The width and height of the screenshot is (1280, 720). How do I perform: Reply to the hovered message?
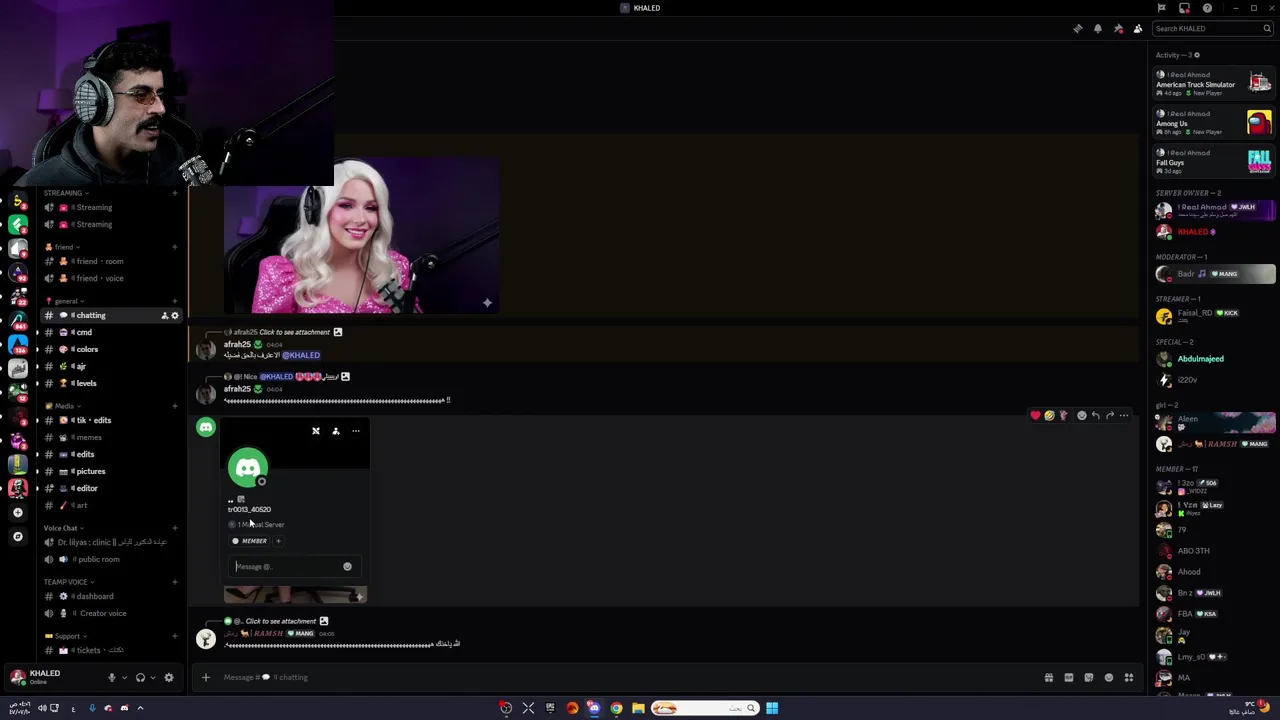click(1095, 415)
